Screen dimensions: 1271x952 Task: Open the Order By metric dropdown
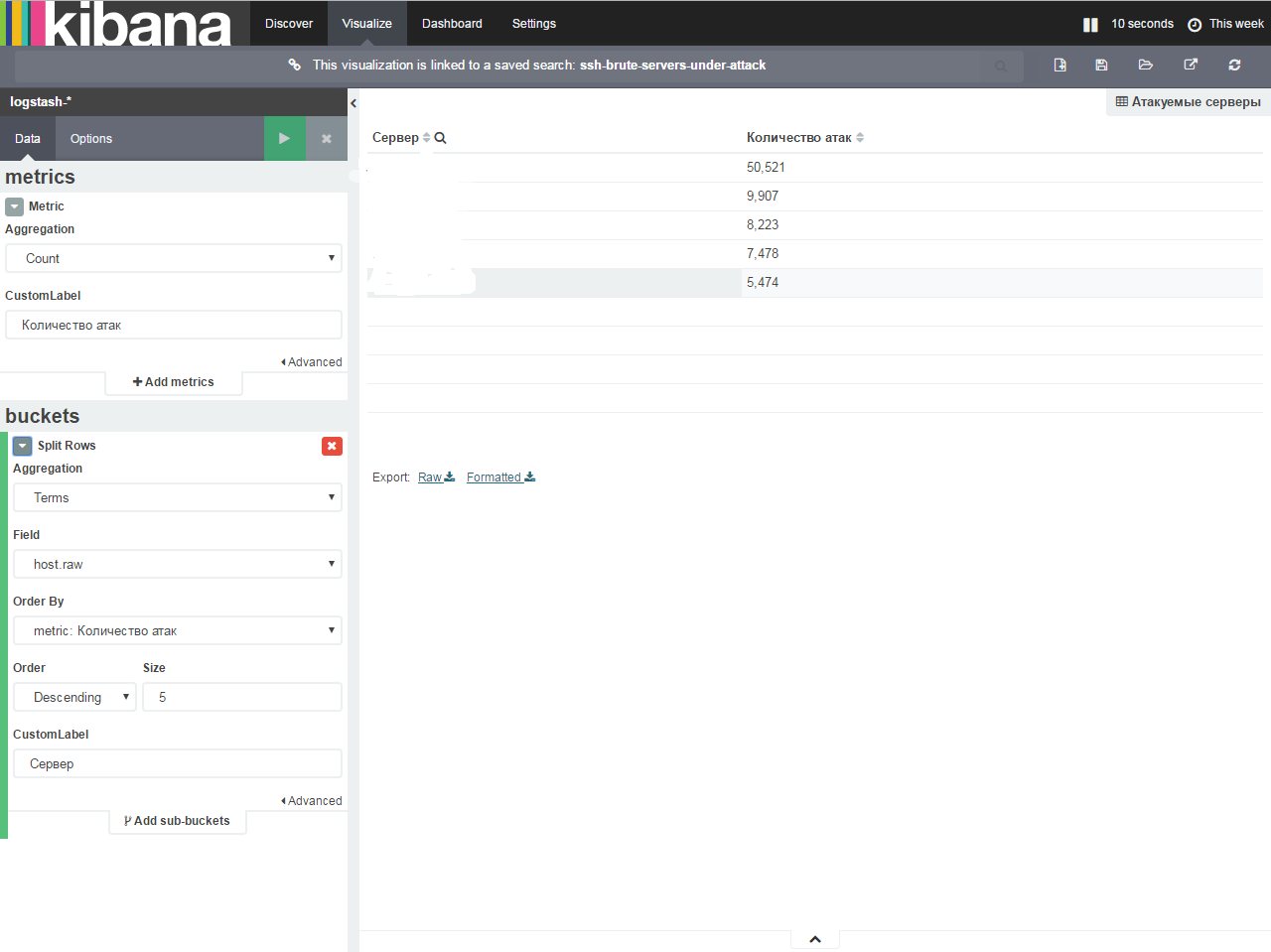tap(178, 630)
